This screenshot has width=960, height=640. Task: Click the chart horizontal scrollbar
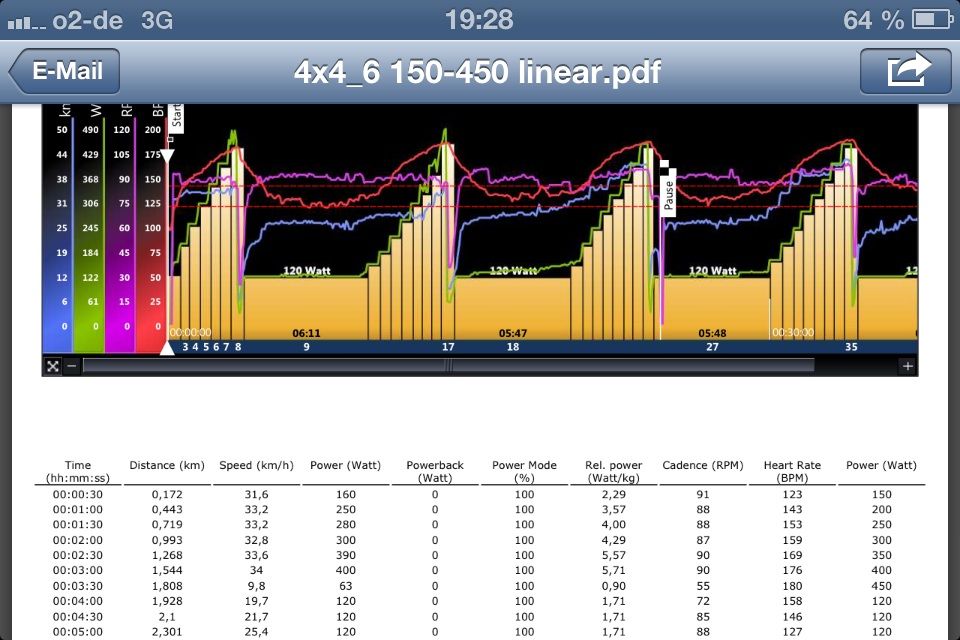pyautogui.click(x=449, y=366)
